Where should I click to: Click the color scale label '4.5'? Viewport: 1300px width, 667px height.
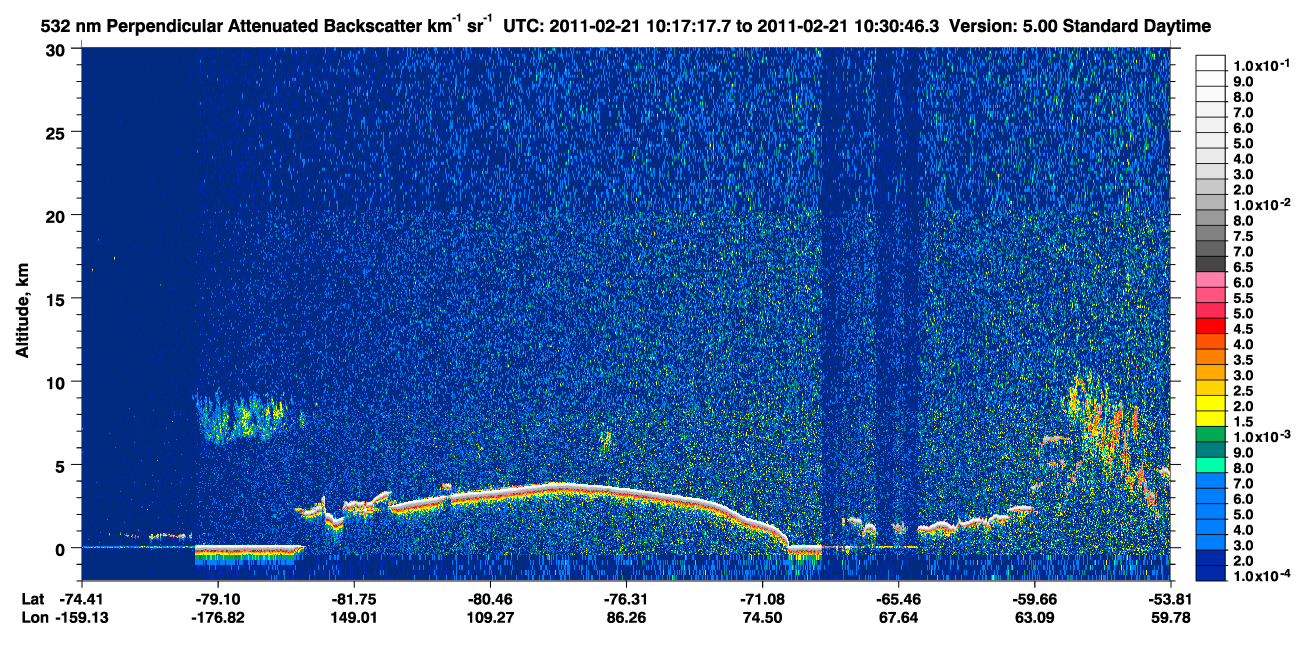[x=1243, y=329]
